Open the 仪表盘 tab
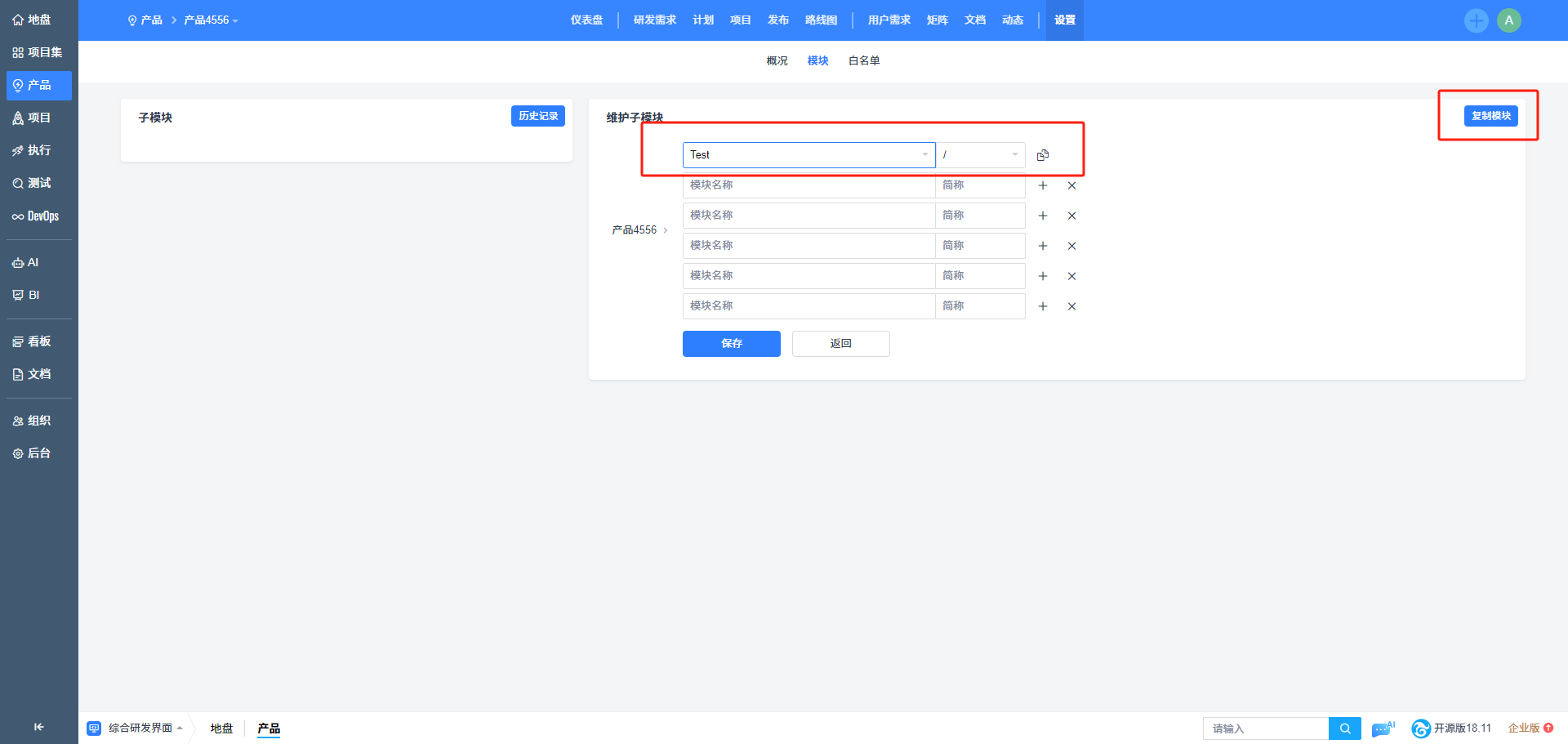 586,20
